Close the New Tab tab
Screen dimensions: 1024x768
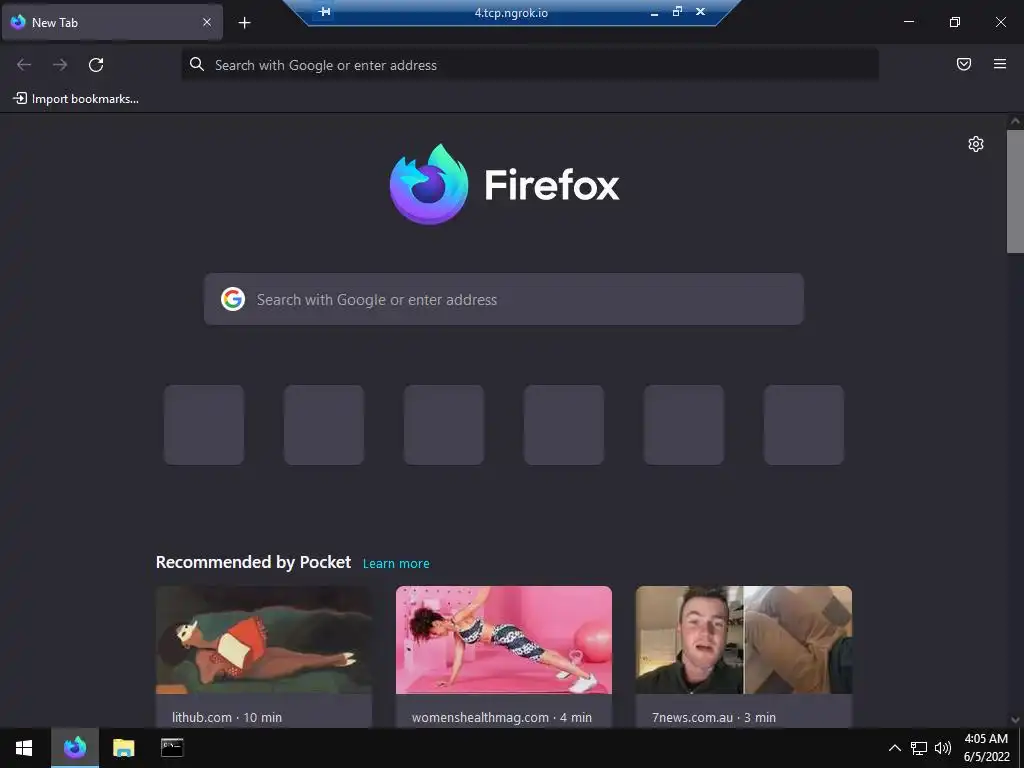pyautogui.click(x=207, y=22)
